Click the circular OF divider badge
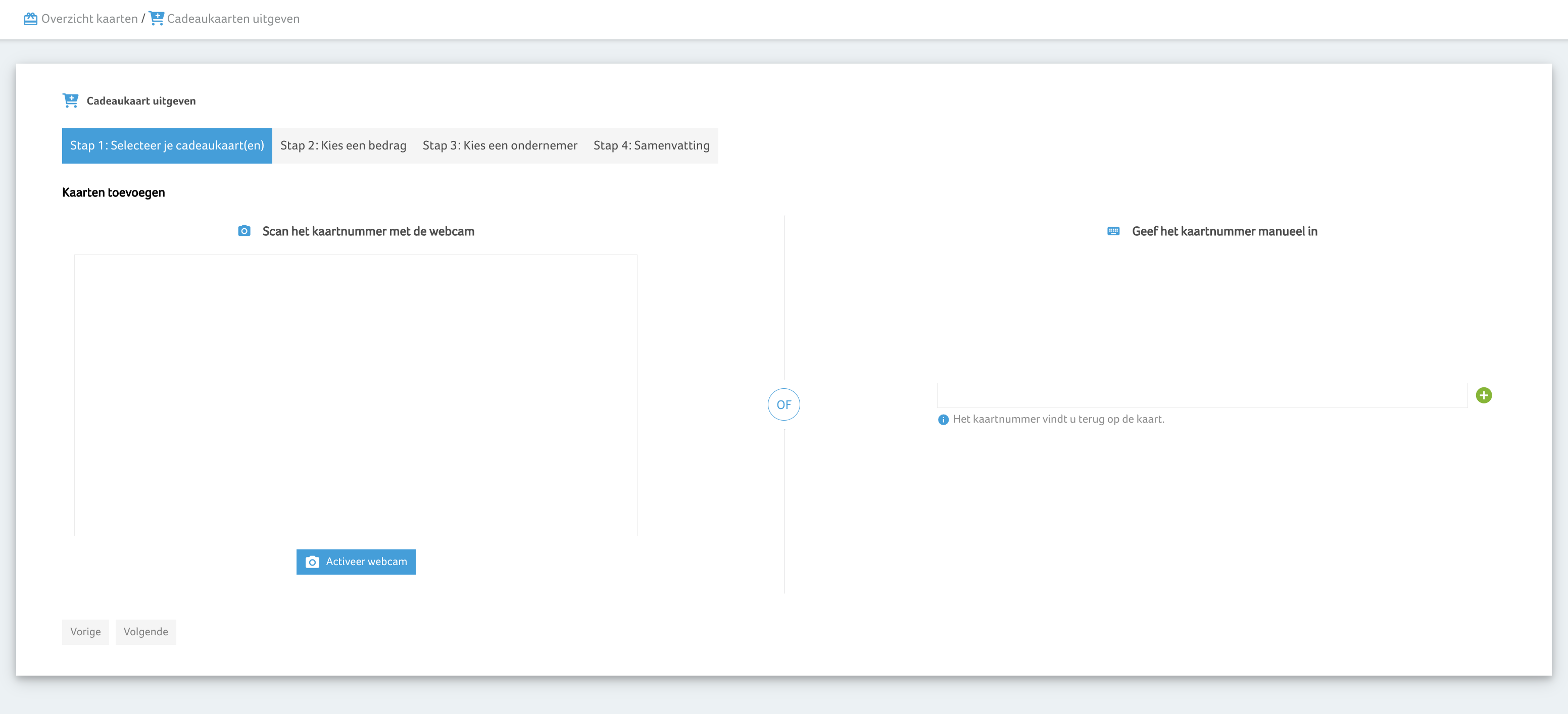The image size is (1568, 714). [783, 405]
